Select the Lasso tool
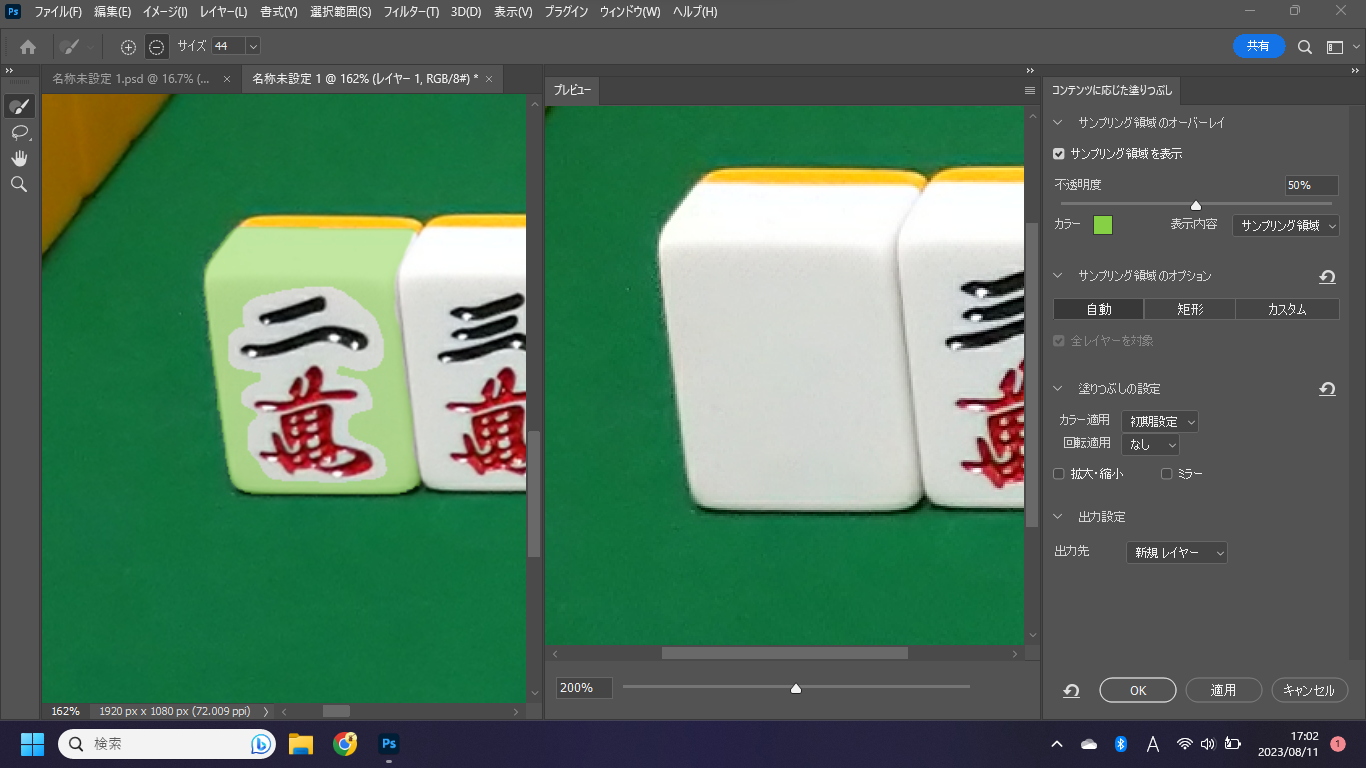 [19, 132]
